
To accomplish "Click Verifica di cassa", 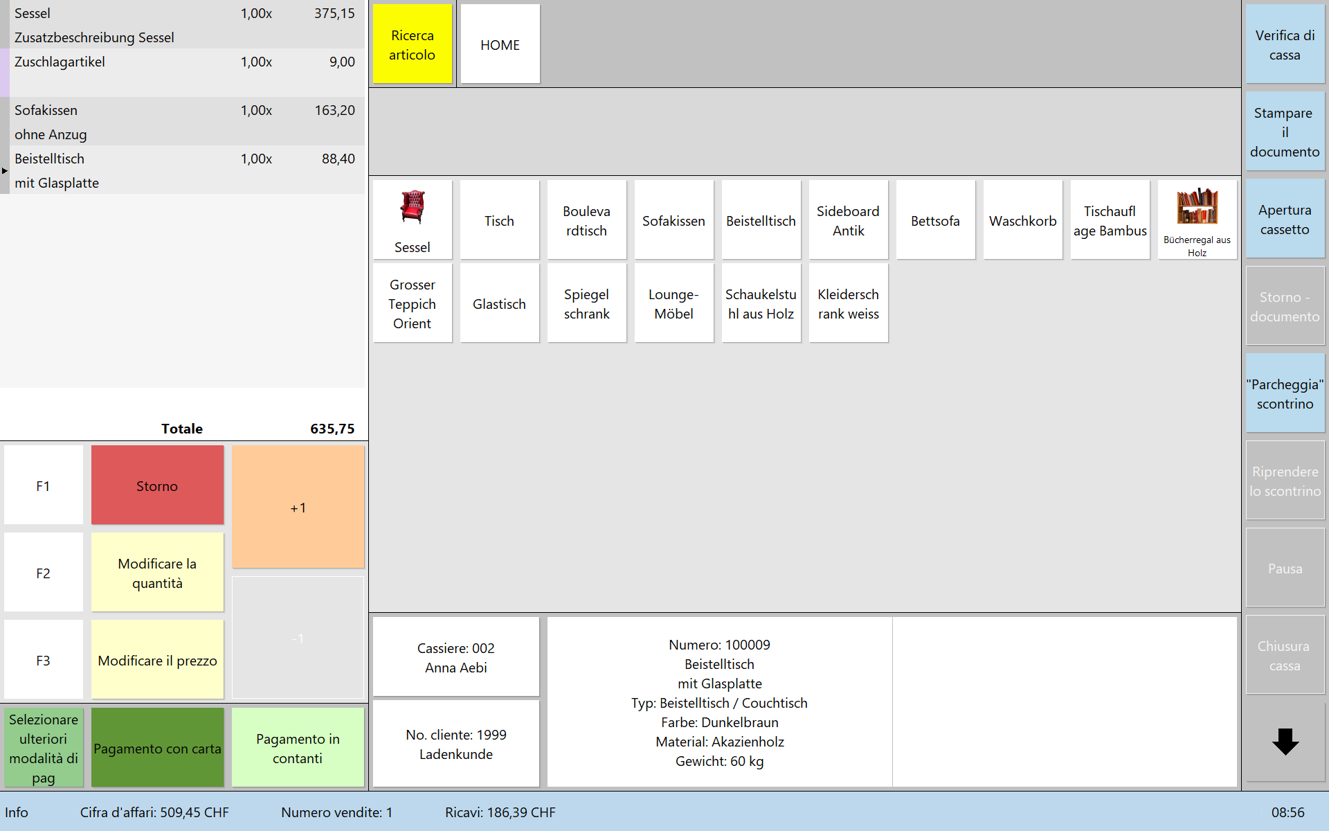I will pos(1285,45).
